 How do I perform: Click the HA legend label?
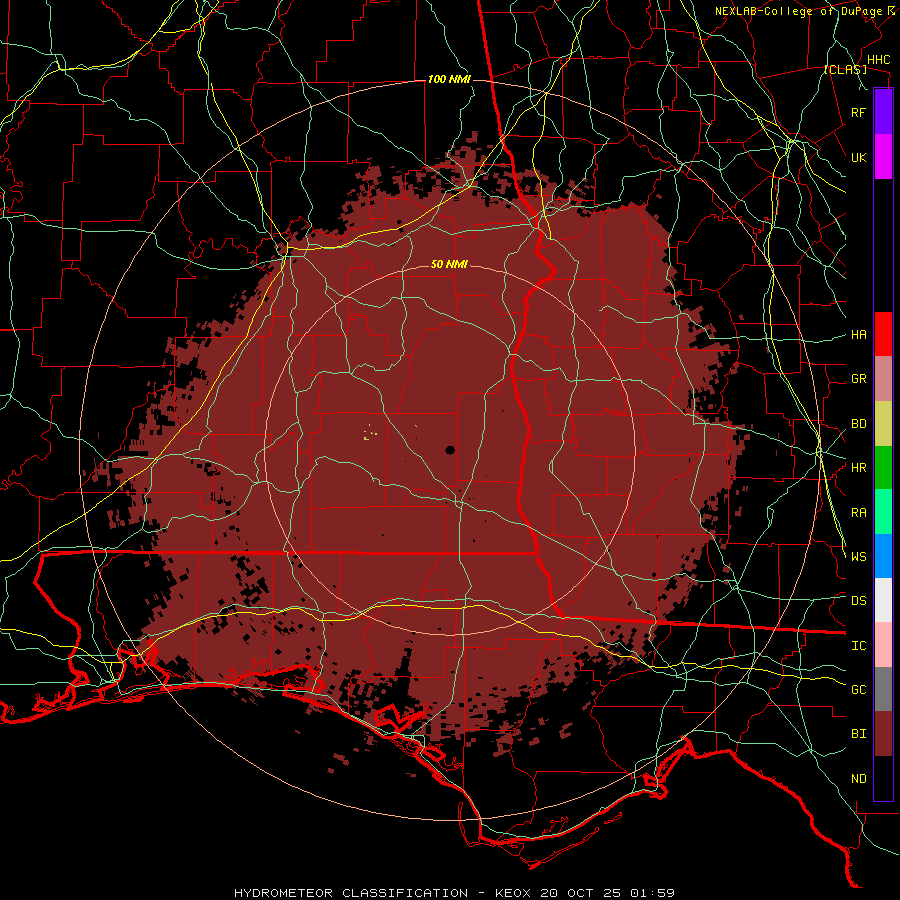click(859, 334)
